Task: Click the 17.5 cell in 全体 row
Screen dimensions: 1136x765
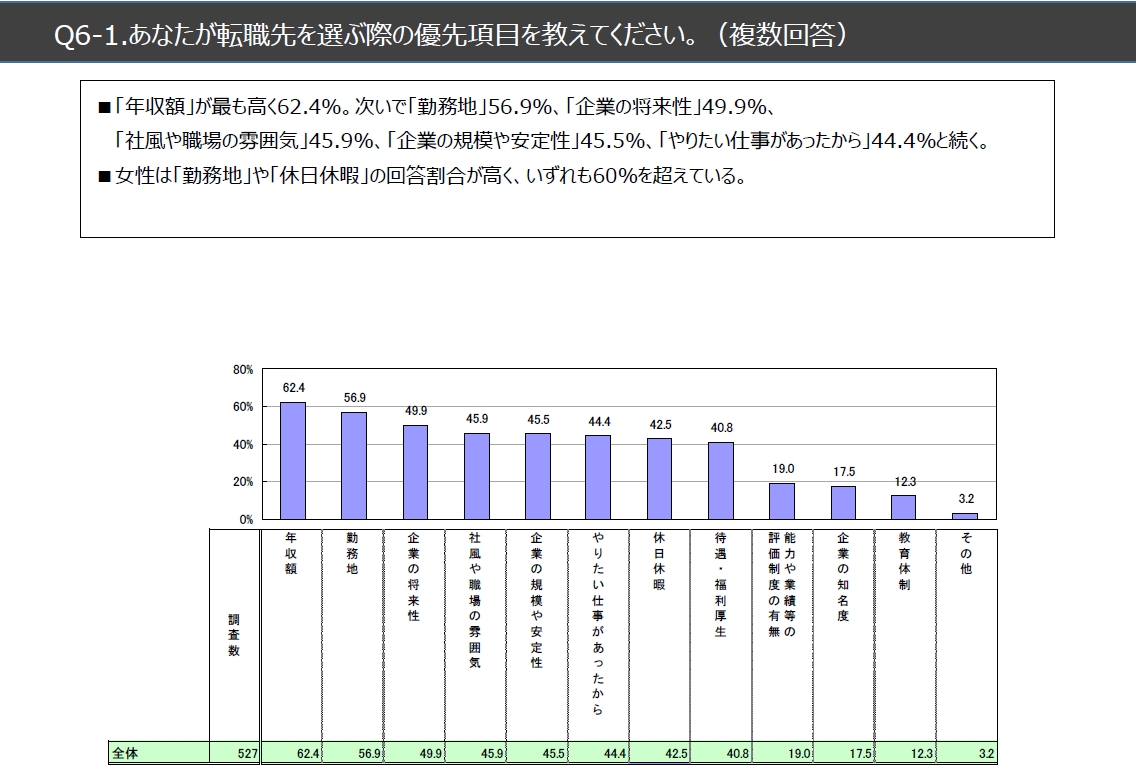Action: click(x=843, y=753)
